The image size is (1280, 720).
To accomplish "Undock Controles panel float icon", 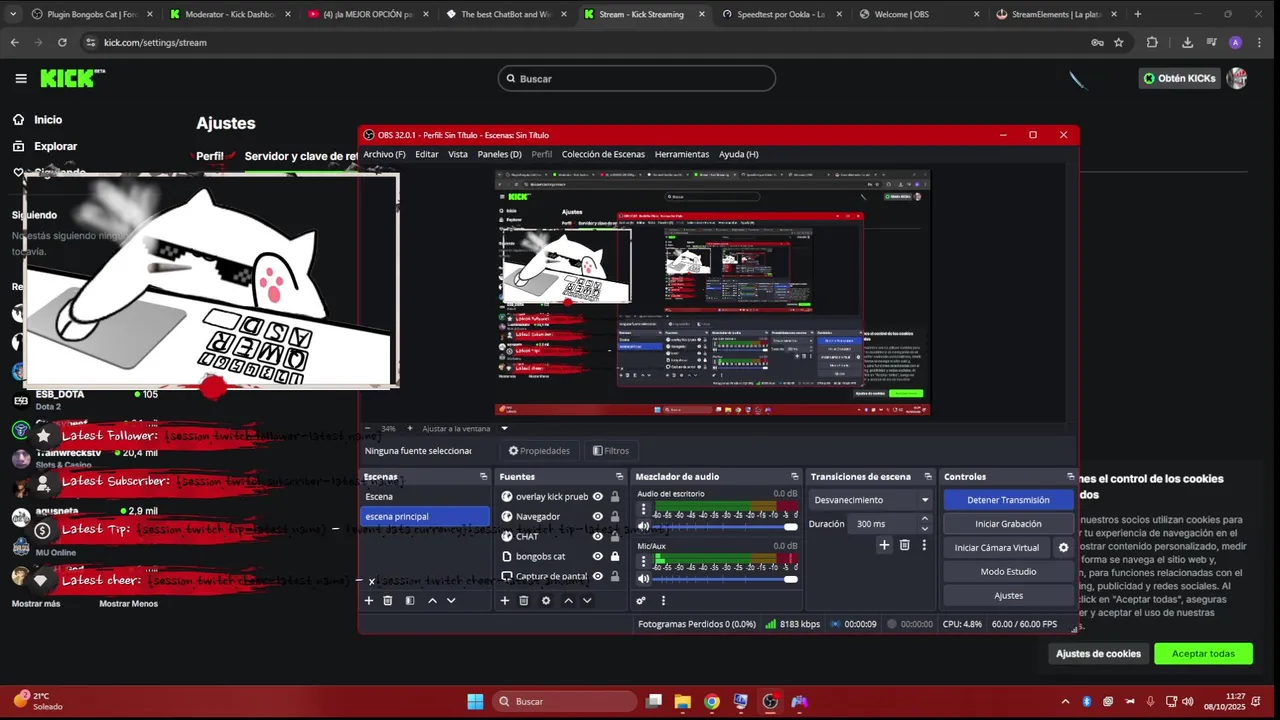I will [x=1070, y=477].
